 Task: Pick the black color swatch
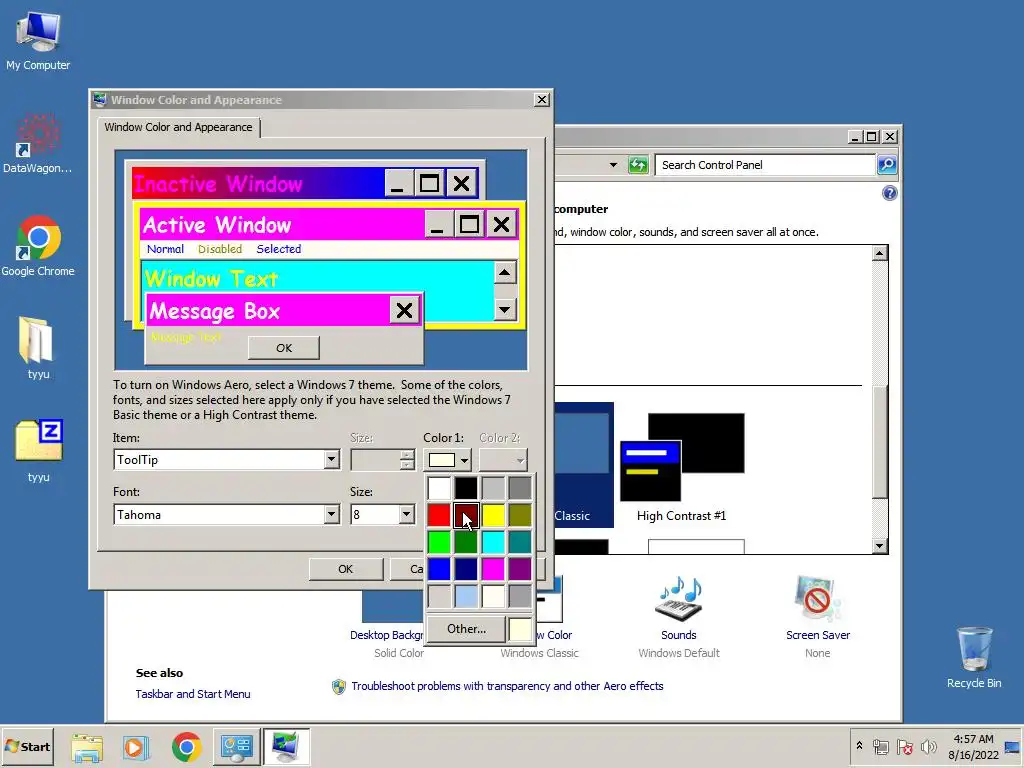click(x=466, y=488)
